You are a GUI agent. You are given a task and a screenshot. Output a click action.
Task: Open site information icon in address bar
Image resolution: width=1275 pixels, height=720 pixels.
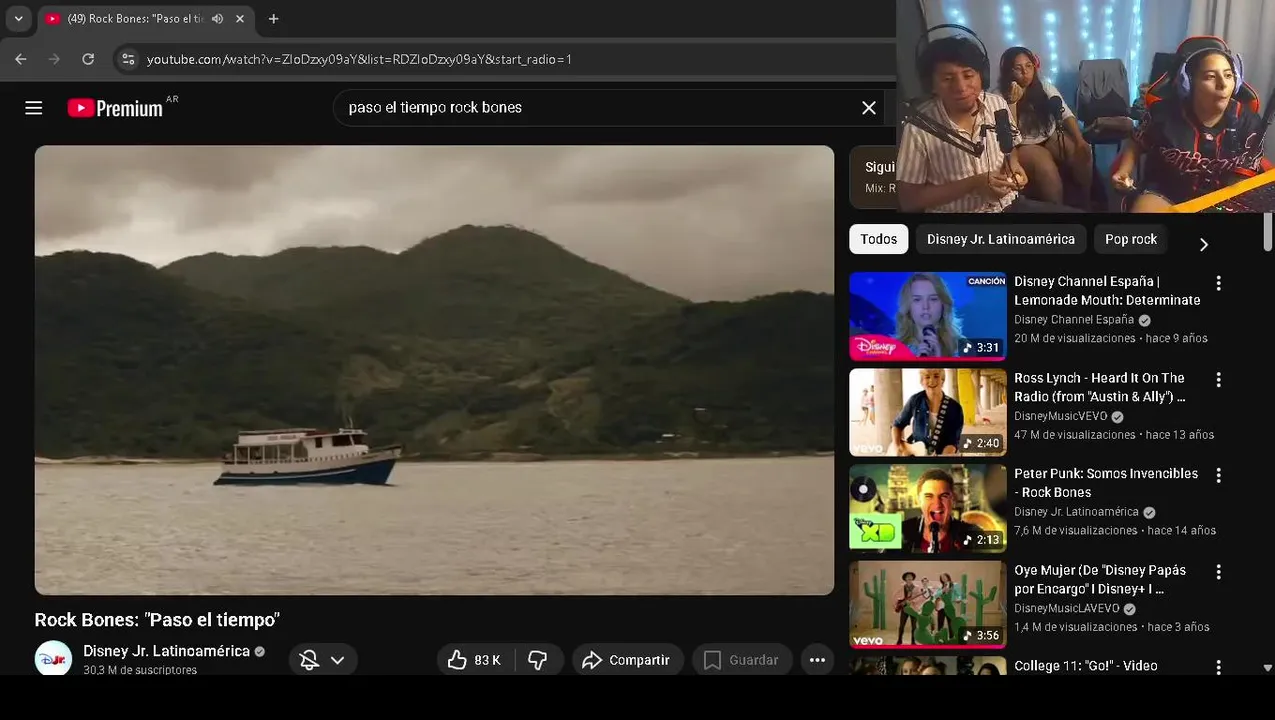[128, 59]
